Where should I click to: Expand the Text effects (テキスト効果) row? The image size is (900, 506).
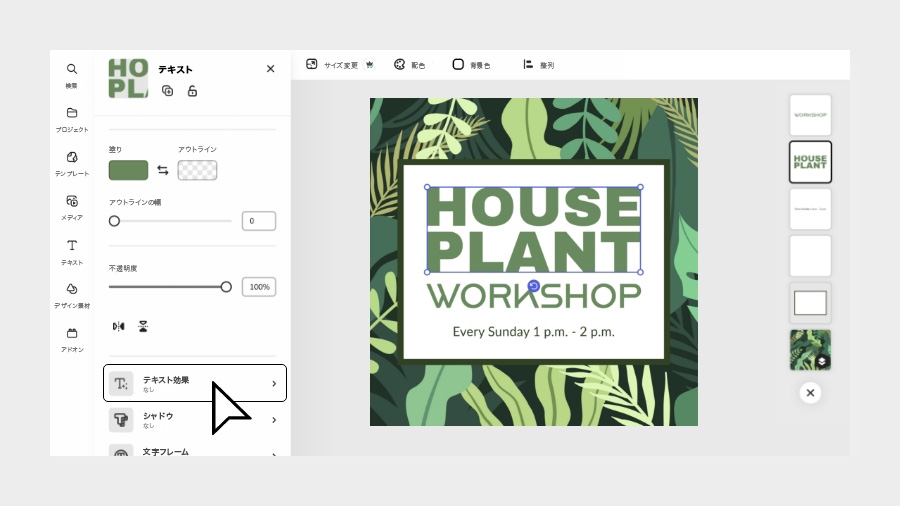click(x=195, y=383)
